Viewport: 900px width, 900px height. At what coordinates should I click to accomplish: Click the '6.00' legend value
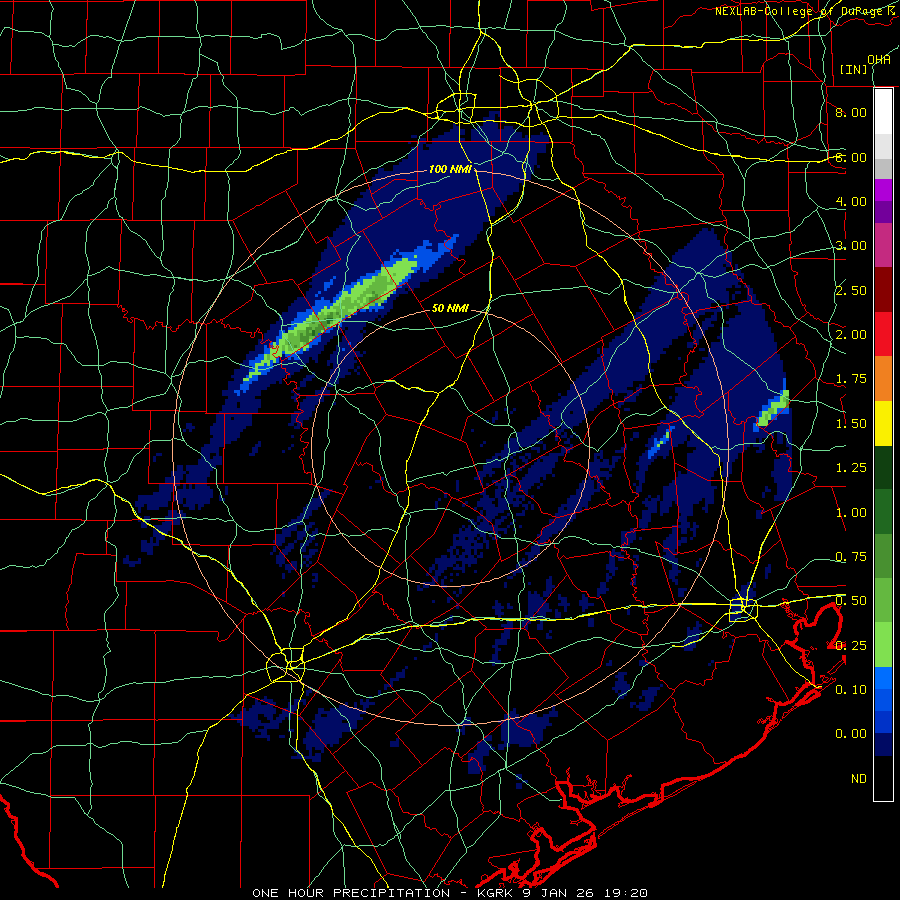(x=851, y=157)
